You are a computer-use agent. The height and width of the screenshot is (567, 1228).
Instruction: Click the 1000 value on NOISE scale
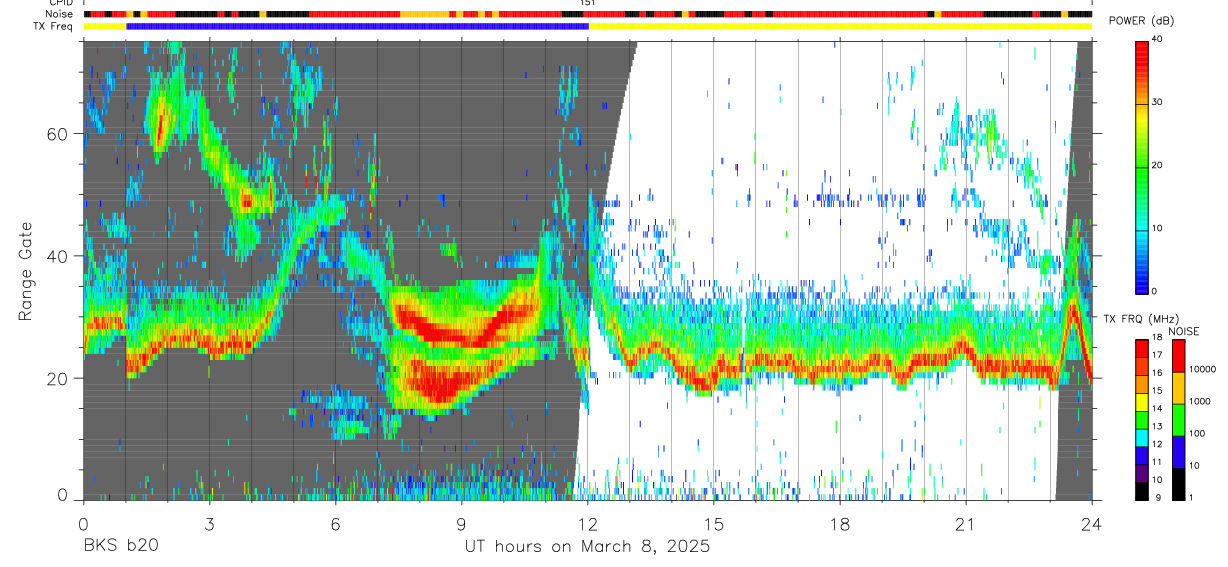coord(1200,402)
